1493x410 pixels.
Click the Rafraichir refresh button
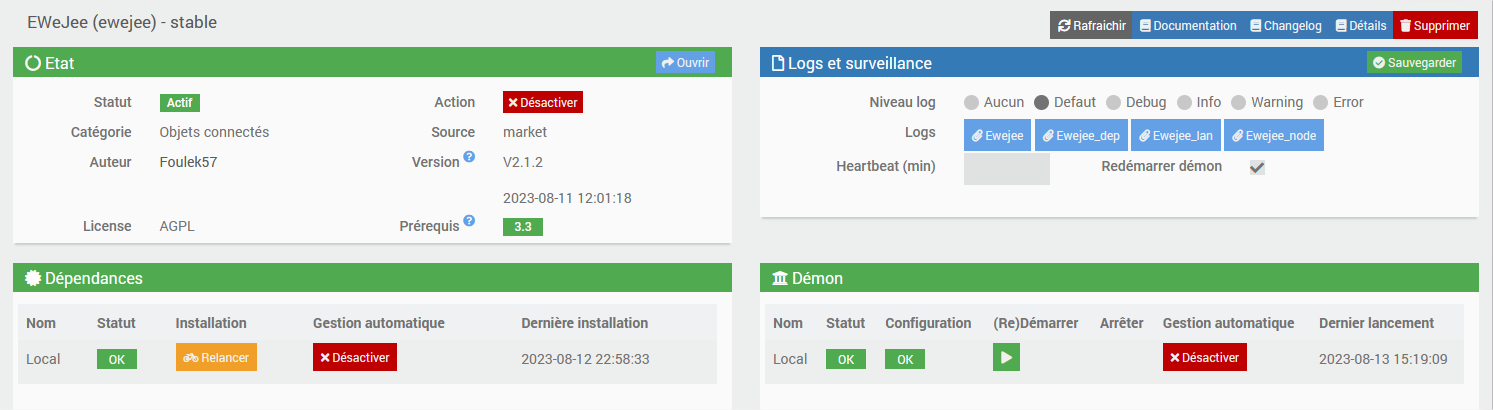coord(1090,26)
